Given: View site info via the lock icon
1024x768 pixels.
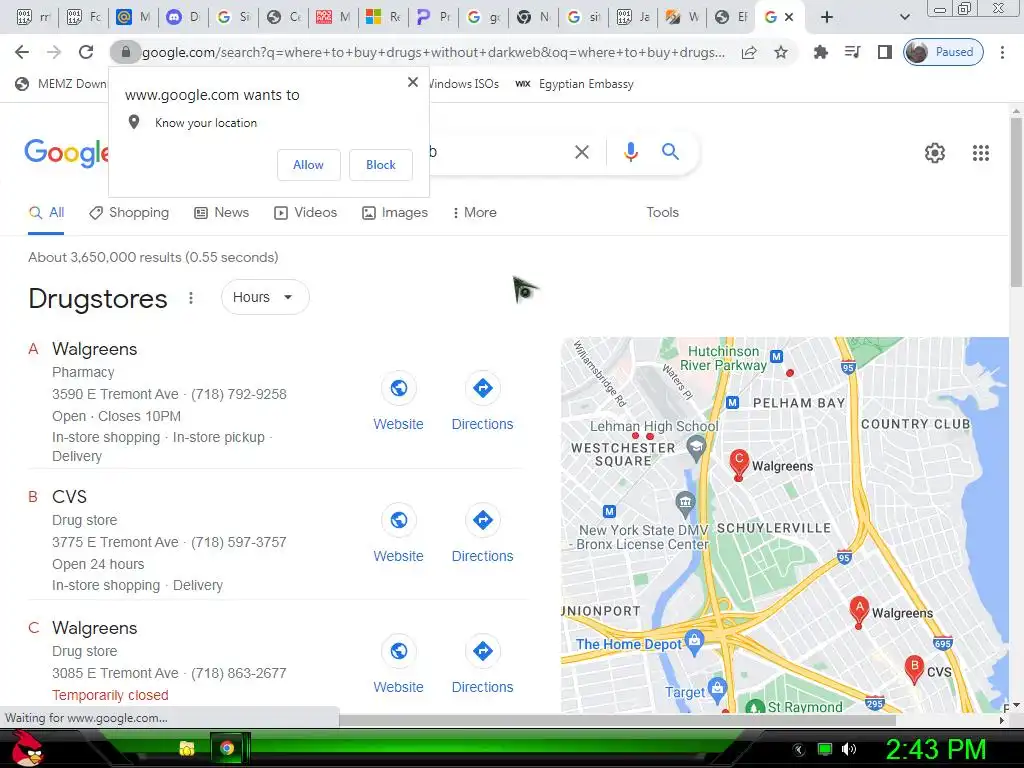Looking at the screenshot, I should (125, 52).
